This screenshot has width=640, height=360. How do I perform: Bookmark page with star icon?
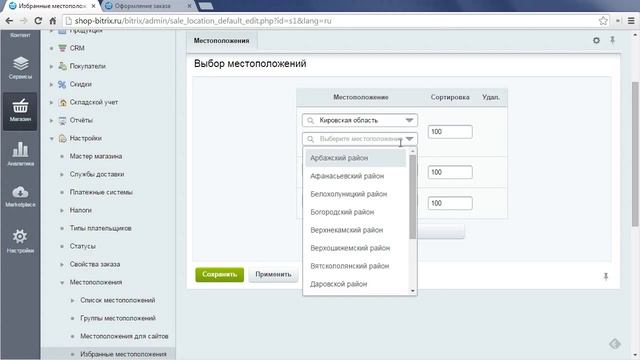[x=603, y=20]
